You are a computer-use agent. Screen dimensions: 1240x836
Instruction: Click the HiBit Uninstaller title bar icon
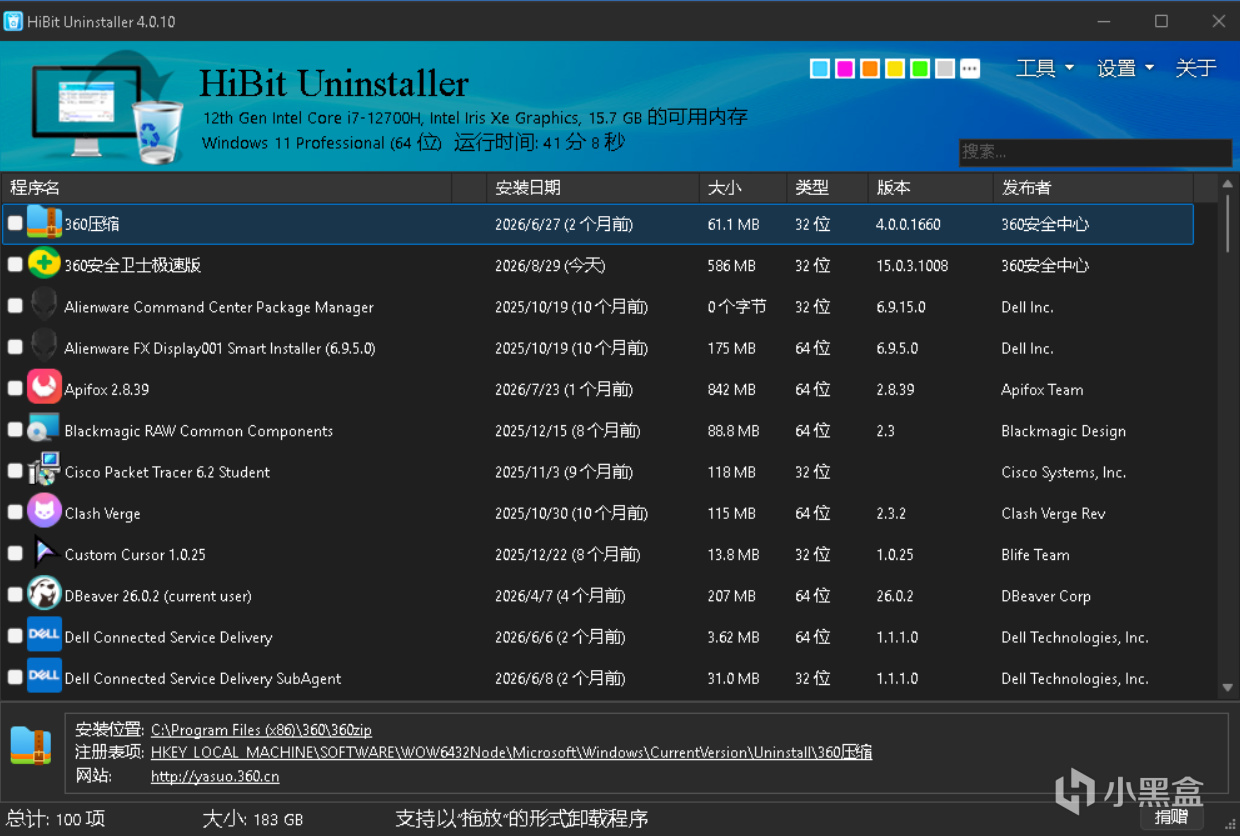13,21
